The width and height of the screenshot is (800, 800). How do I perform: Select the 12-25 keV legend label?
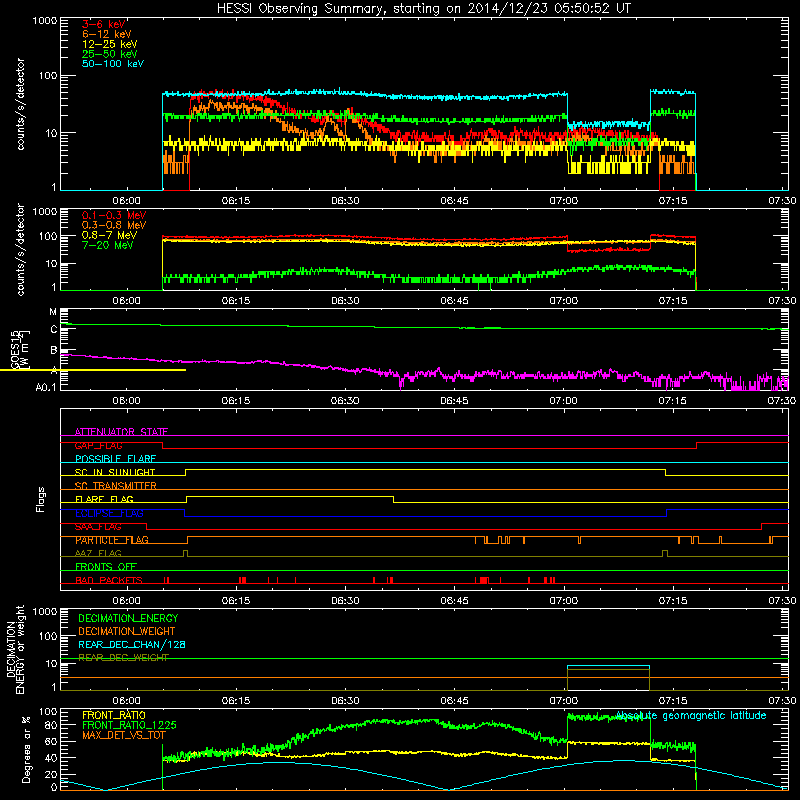110,44
